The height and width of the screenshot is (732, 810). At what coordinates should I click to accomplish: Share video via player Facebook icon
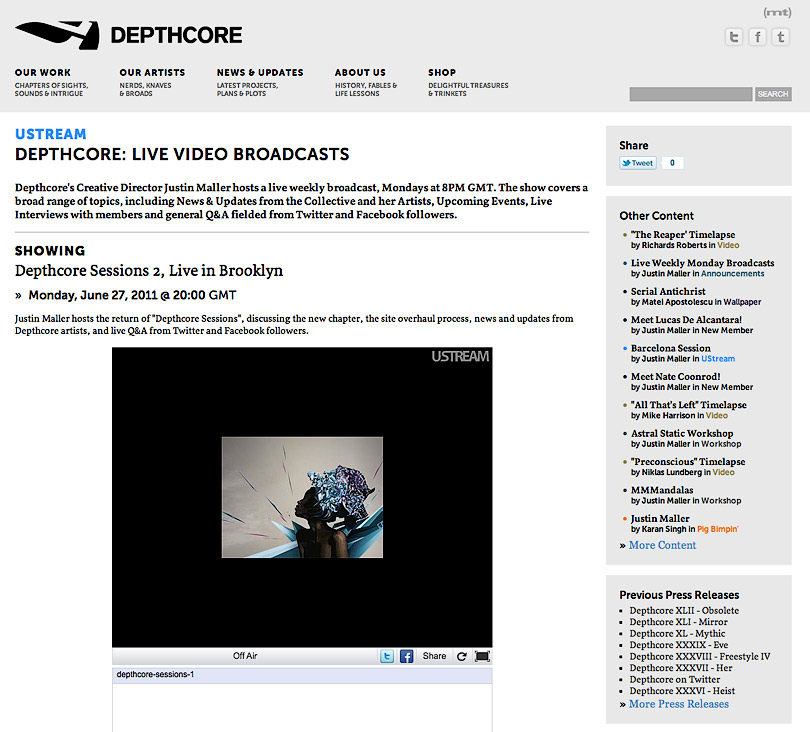[407, 656]
